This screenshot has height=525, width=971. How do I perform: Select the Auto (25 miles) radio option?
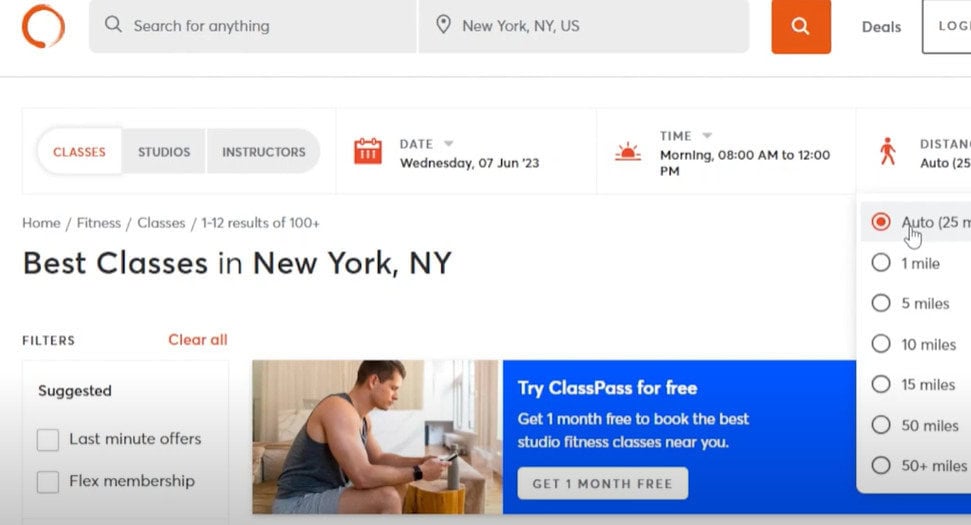pyautogui.click(x=881, y=222)
